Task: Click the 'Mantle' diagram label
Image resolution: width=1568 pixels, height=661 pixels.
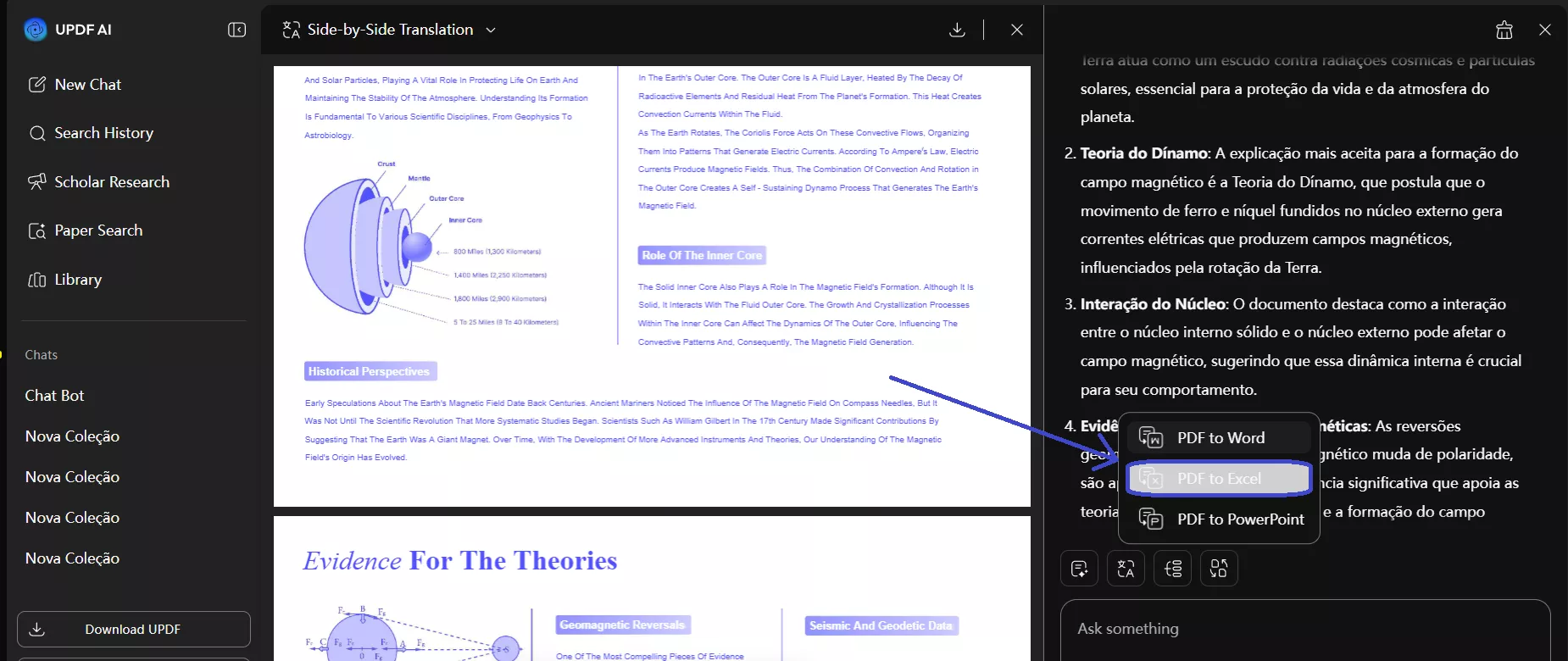Action: pos(419,179)
